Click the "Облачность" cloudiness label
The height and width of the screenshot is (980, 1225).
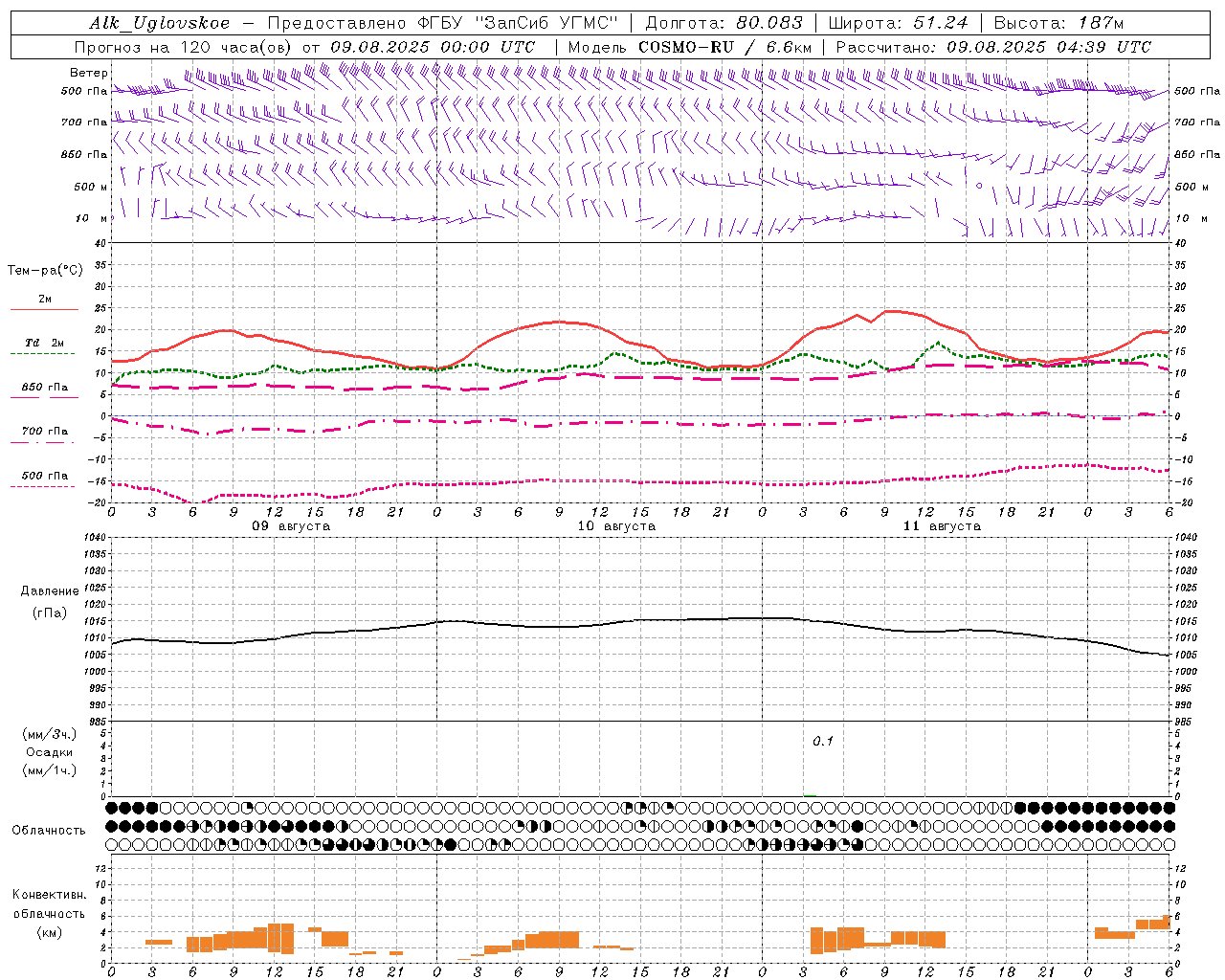click(49, 831)
